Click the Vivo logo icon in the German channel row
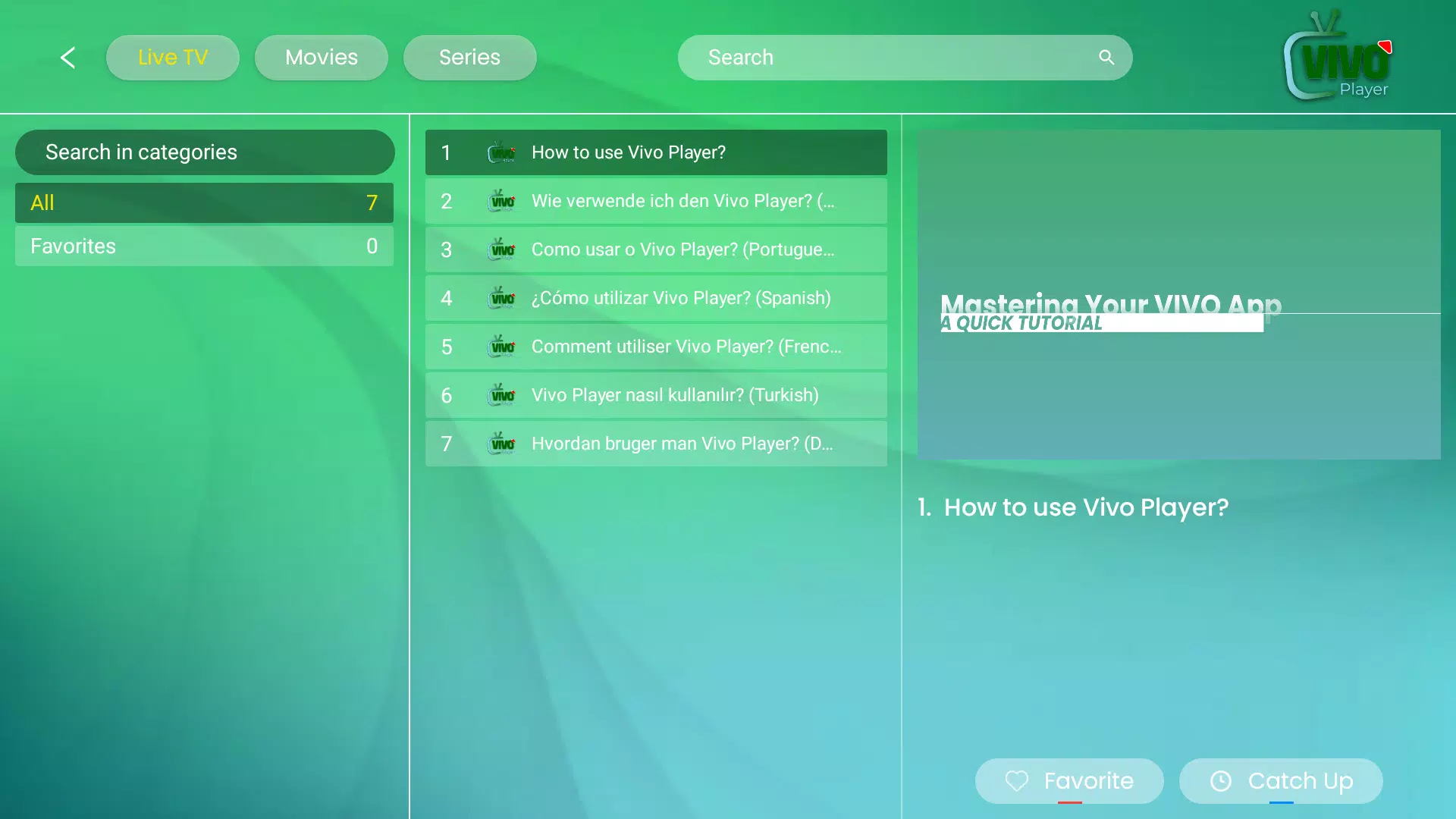 (x=501, y=201)
